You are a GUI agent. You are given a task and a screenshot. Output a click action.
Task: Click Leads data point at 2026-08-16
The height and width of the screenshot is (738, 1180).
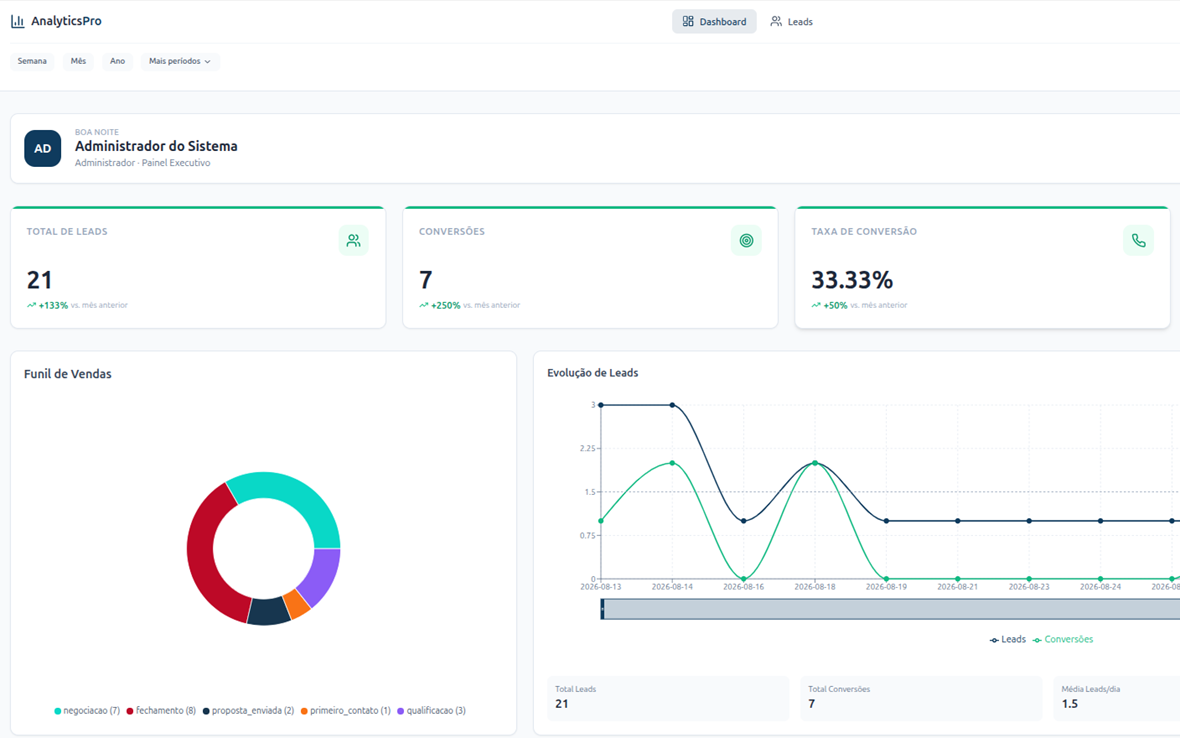pos(744,521)
